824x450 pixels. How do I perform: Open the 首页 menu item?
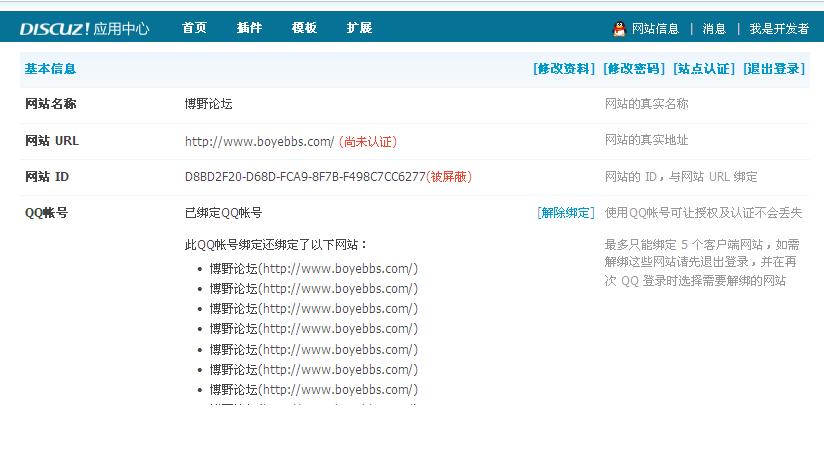pyautogui.click(x=194, y=28)
